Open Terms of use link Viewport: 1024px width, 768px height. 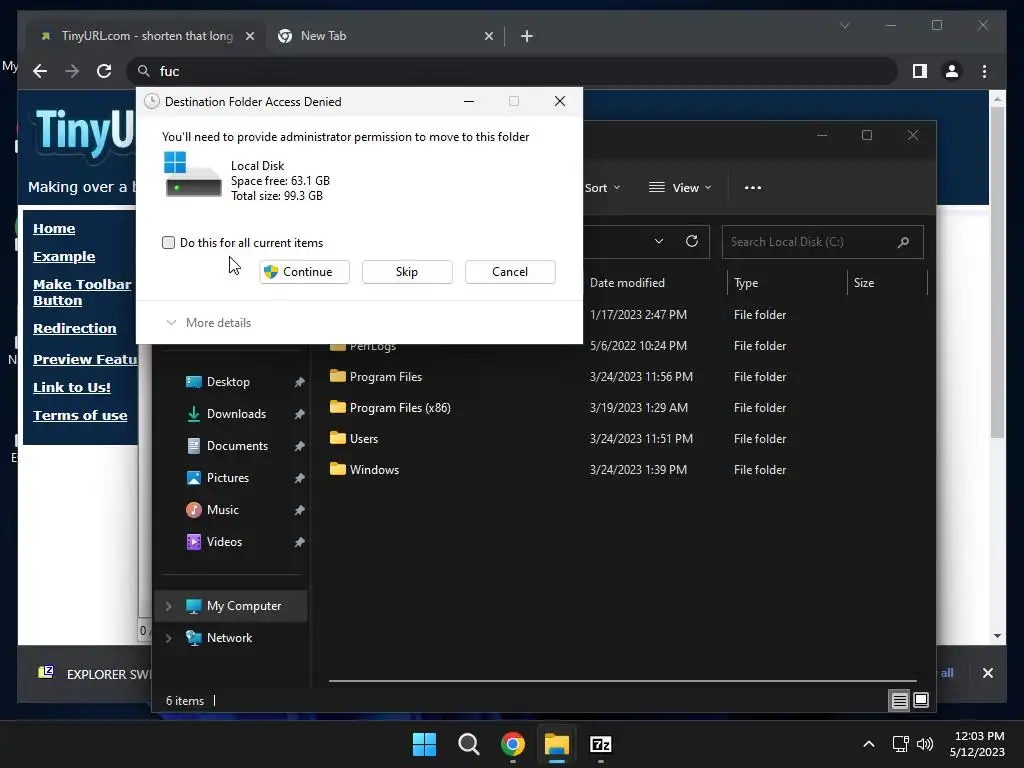pyautogui.click(x=80, y=415)
